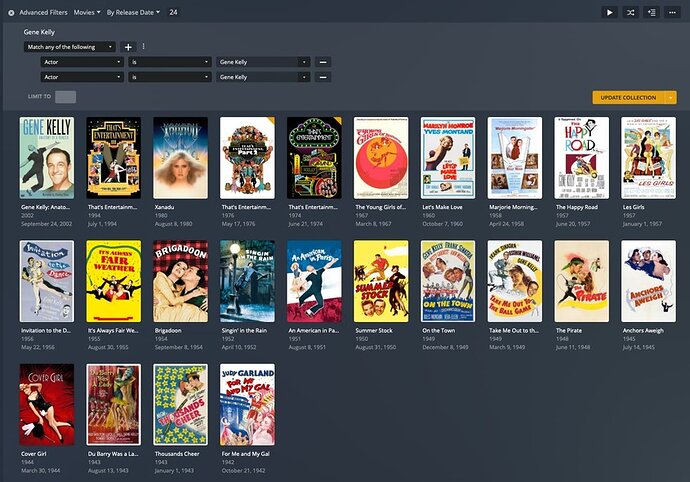Click the On the Town title text

(439, 330)
